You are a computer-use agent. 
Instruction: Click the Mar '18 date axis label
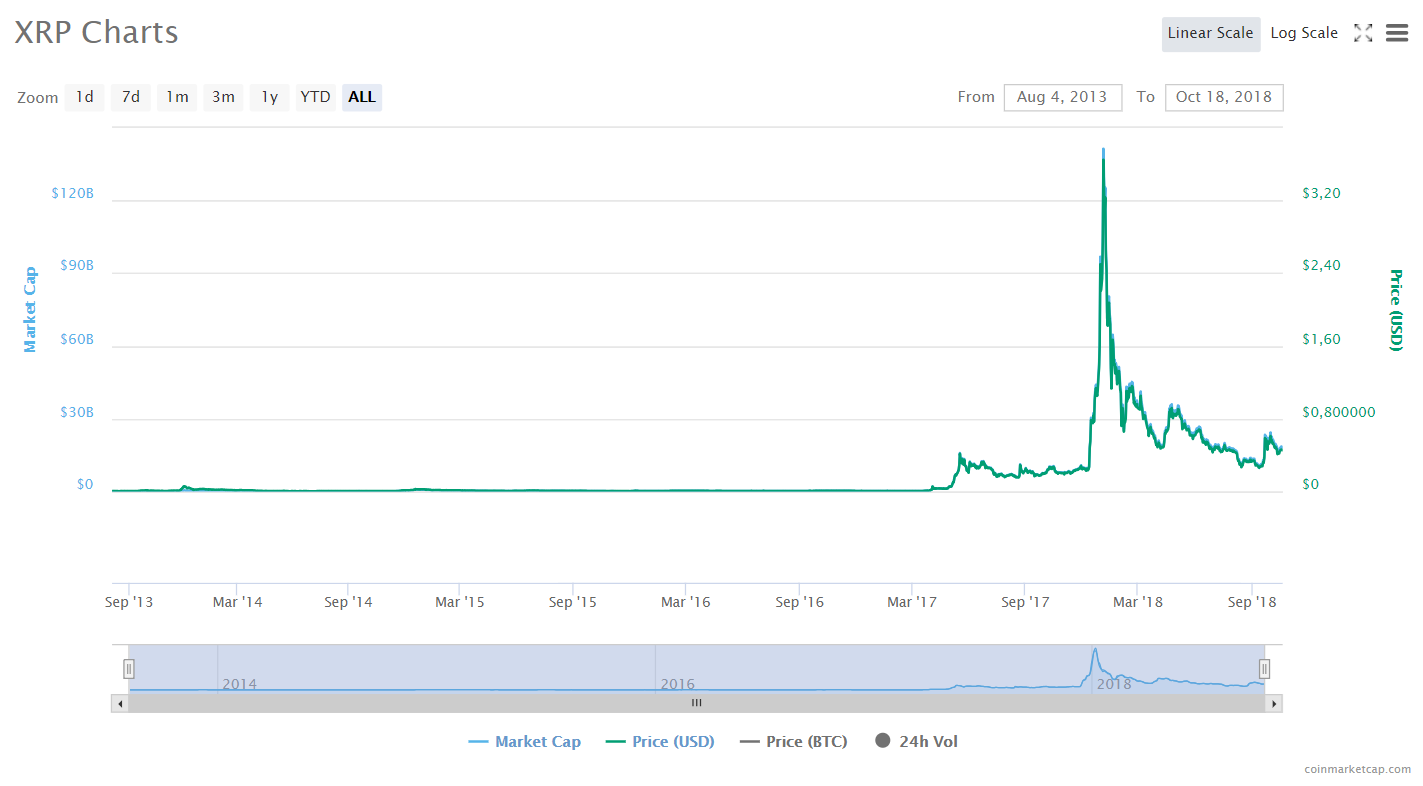tap(1138, 602)
